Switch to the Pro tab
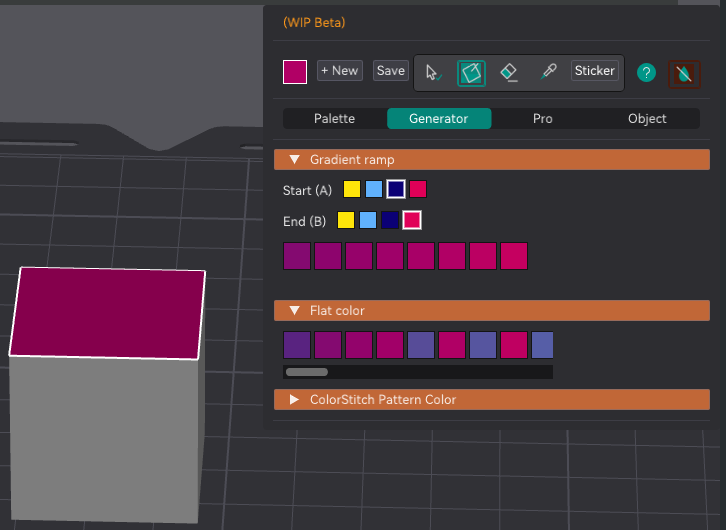726x530 pixels. (x=543, y=118)
